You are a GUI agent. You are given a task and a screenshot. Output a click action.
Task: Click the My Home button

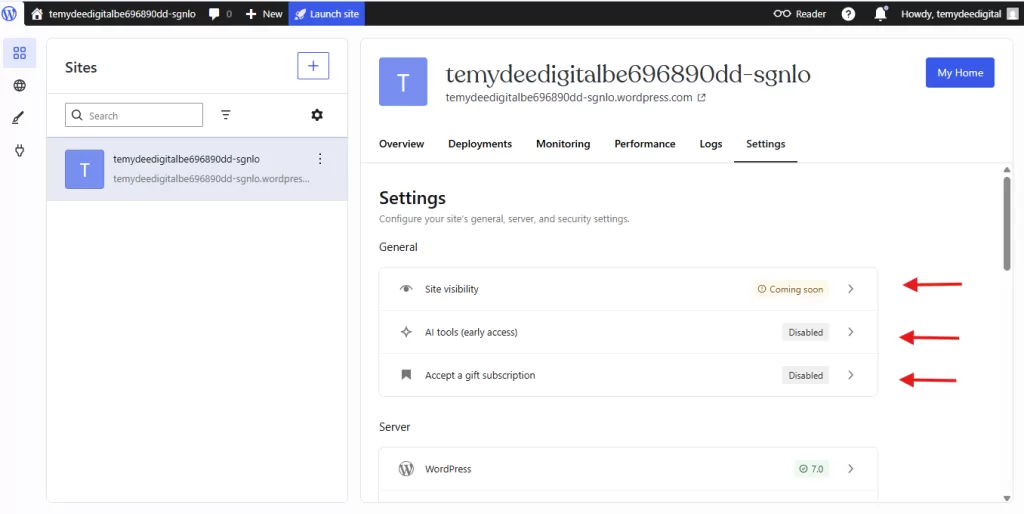click(960, 72)
